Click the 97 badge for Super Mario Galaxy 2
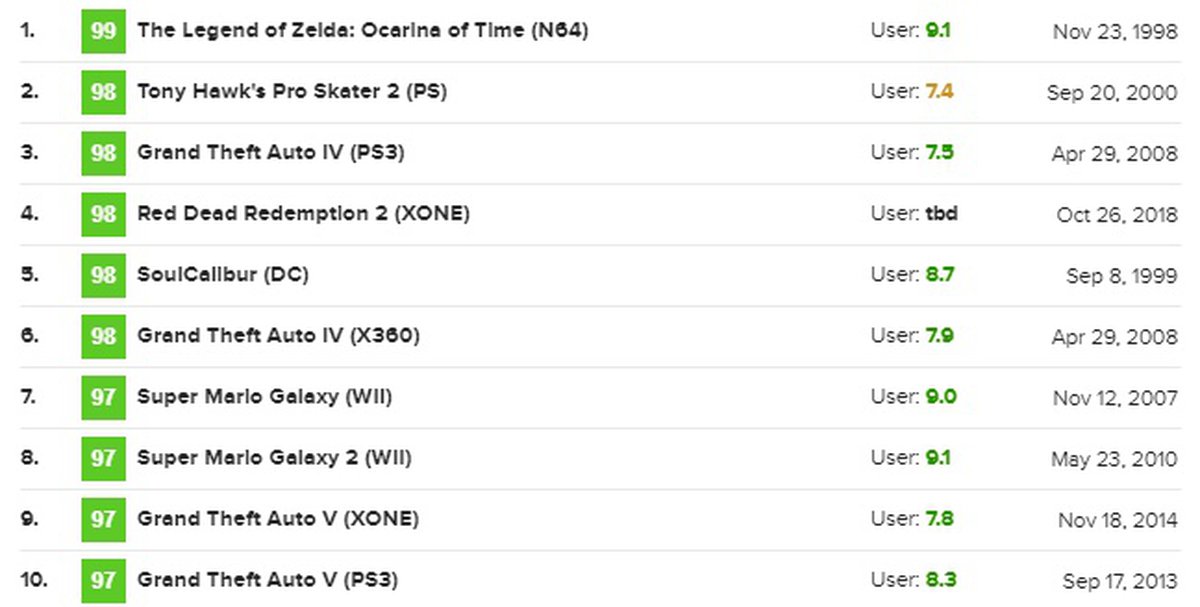Image resolution: width=1200 pixels, height=607 pixels. click(103, 458)
